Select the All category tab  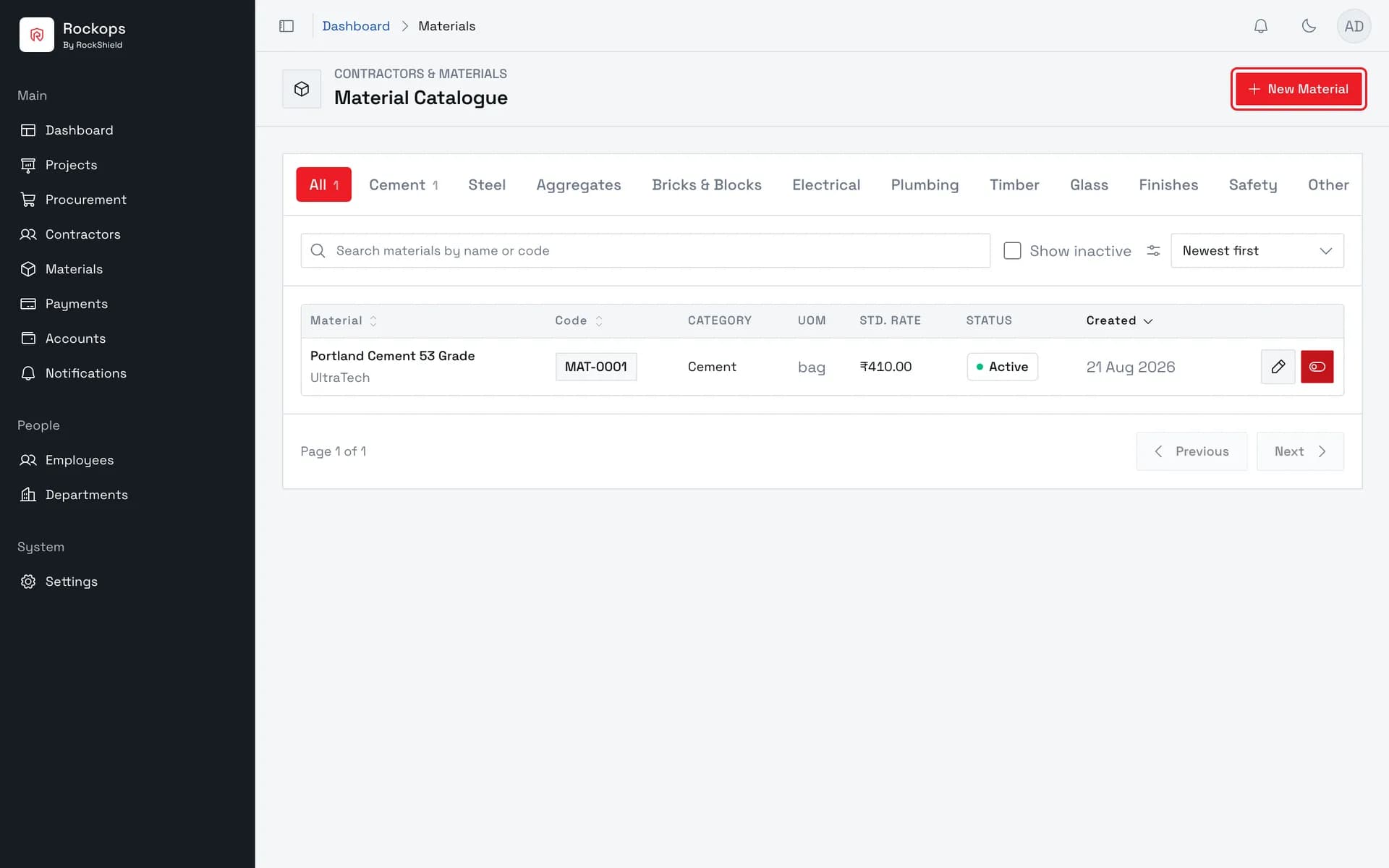click(x=323, y=184)
